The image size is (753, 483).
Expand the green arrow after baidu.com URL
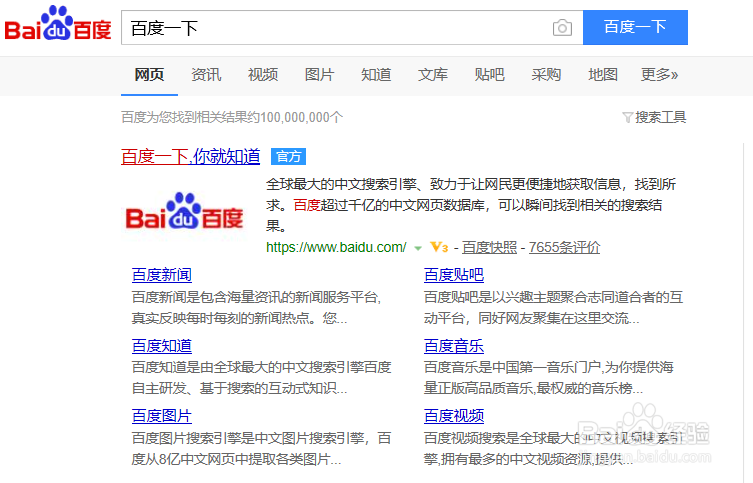click(418, 248)
